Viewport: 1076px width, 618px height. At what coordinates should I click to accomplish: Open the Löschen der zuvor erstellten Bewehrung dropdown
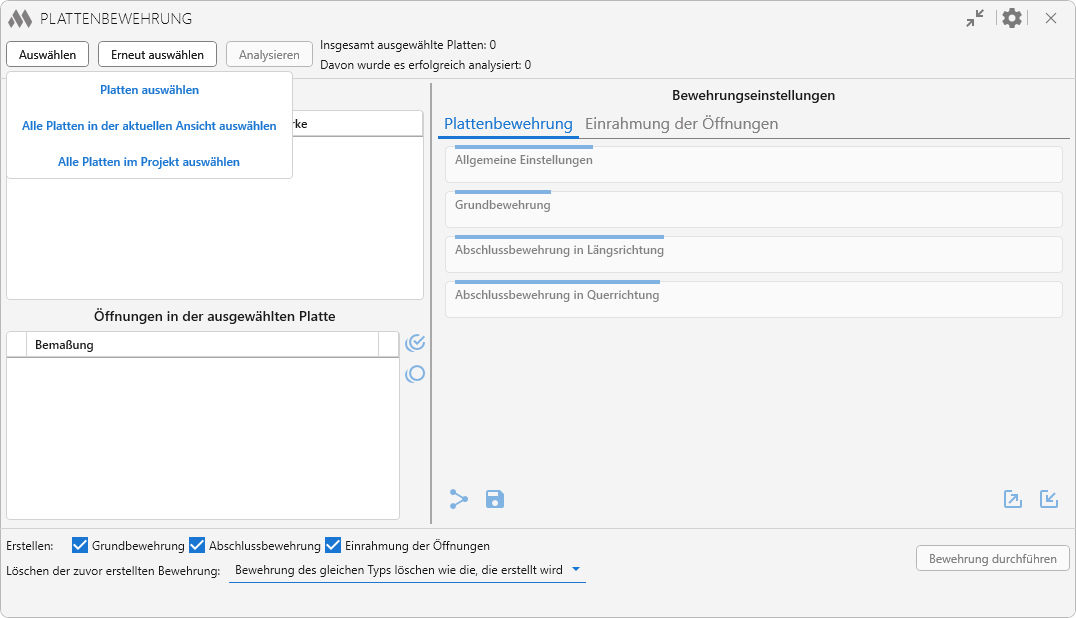(407, 570)
